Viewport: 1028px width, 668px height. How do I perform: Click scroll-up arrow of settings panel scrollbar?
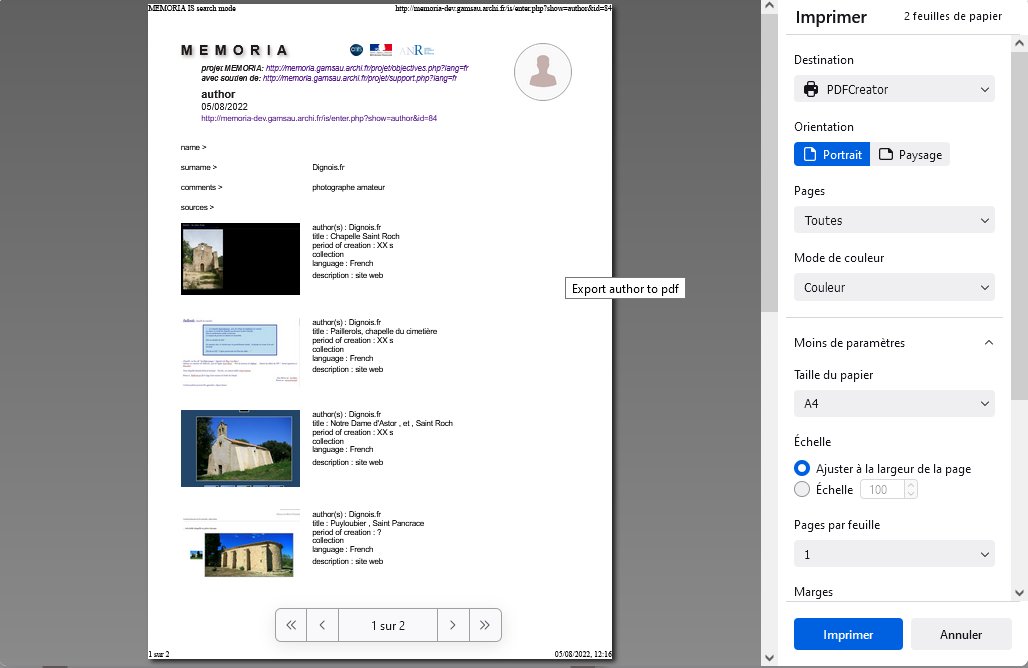1019,43
